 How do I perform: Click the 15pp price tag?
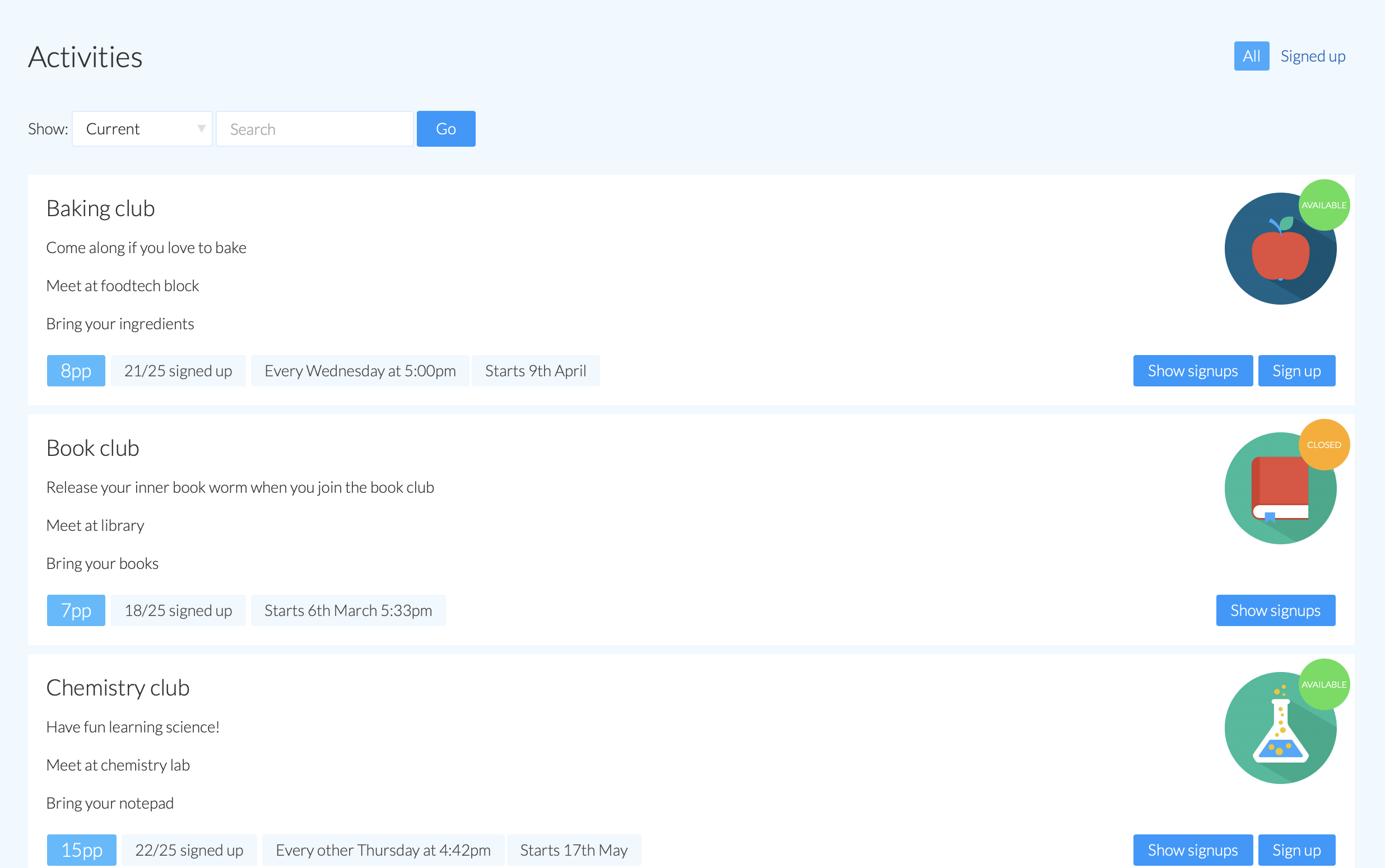pyautogui.click(x=82, y=850)
